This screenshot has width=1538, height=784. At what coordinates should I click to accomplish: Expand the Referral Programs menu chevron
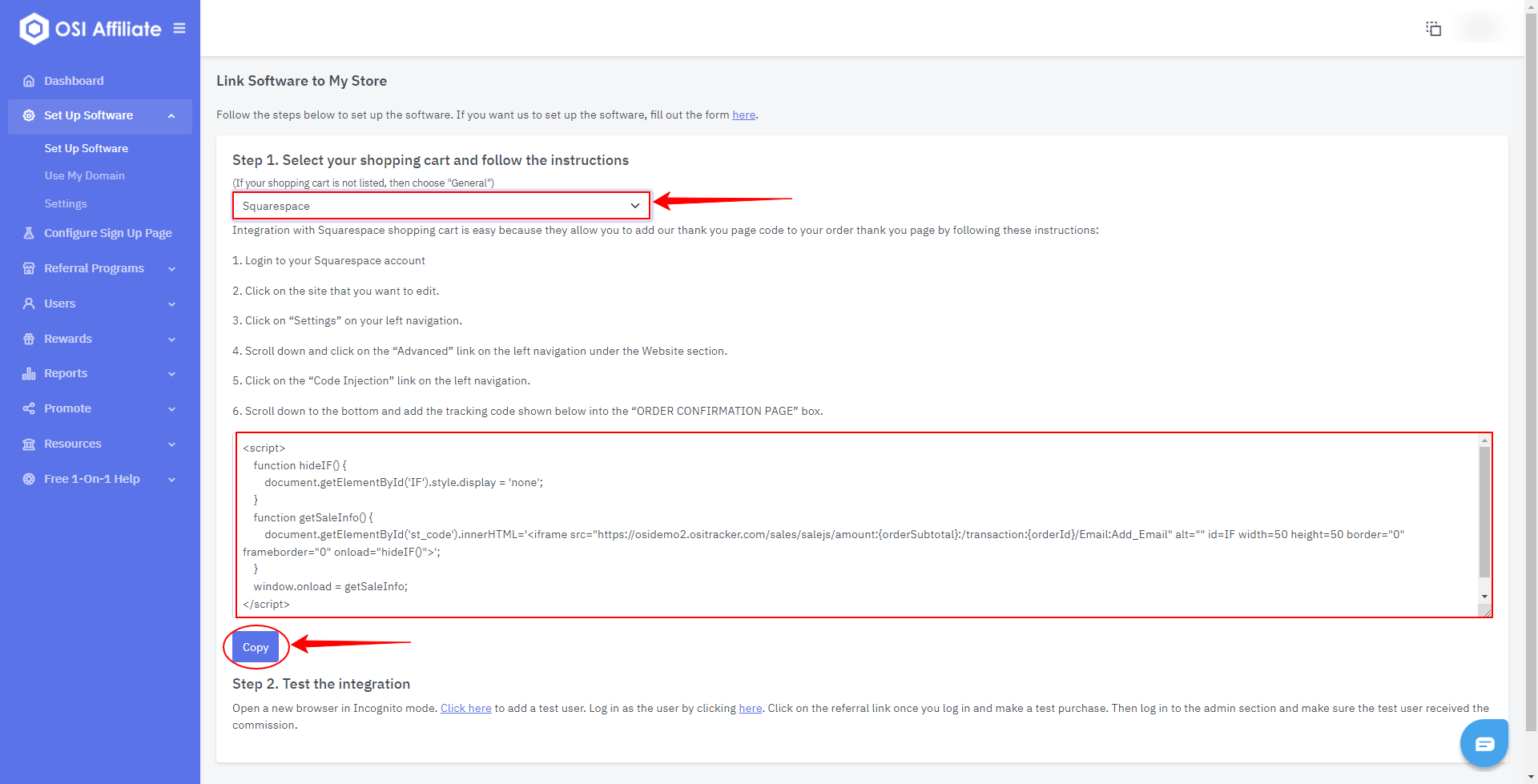click(x=171, y=269)
